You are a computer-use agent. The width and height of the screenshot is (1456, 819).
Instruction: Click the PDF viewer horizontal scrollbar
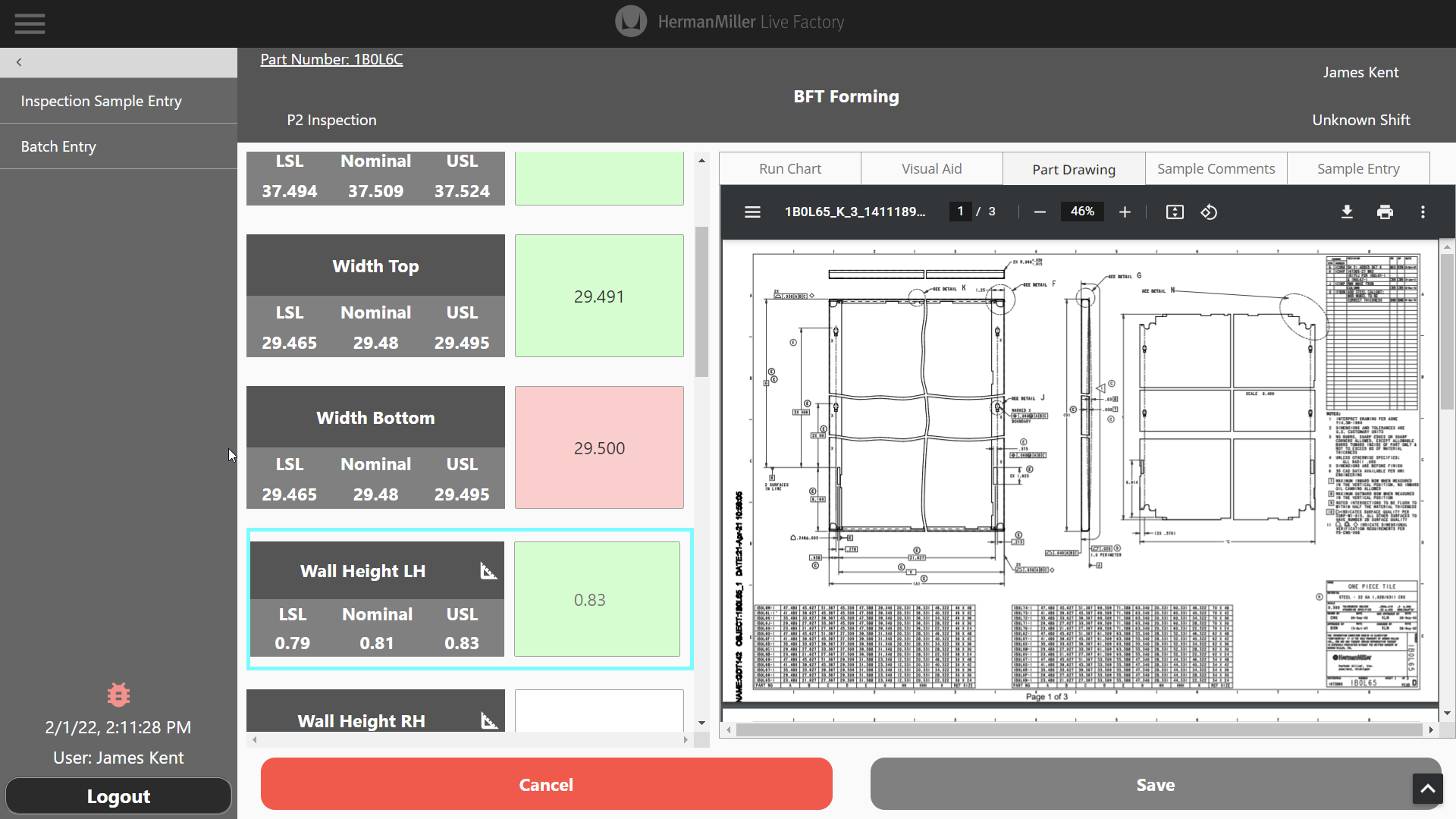tap(1079, 730)
